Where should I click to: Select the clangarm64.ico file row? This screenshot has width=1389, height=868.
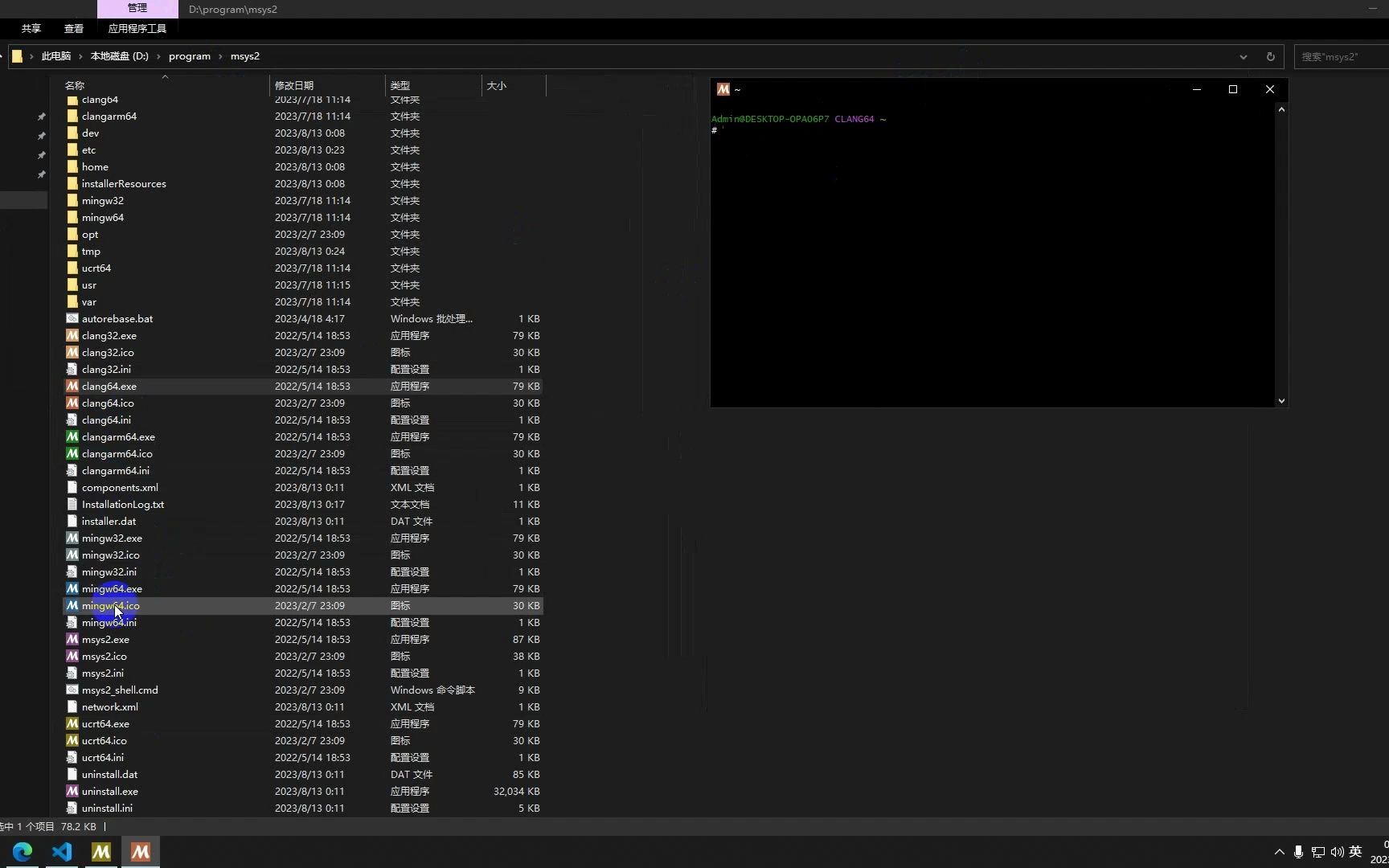(302, 454)
